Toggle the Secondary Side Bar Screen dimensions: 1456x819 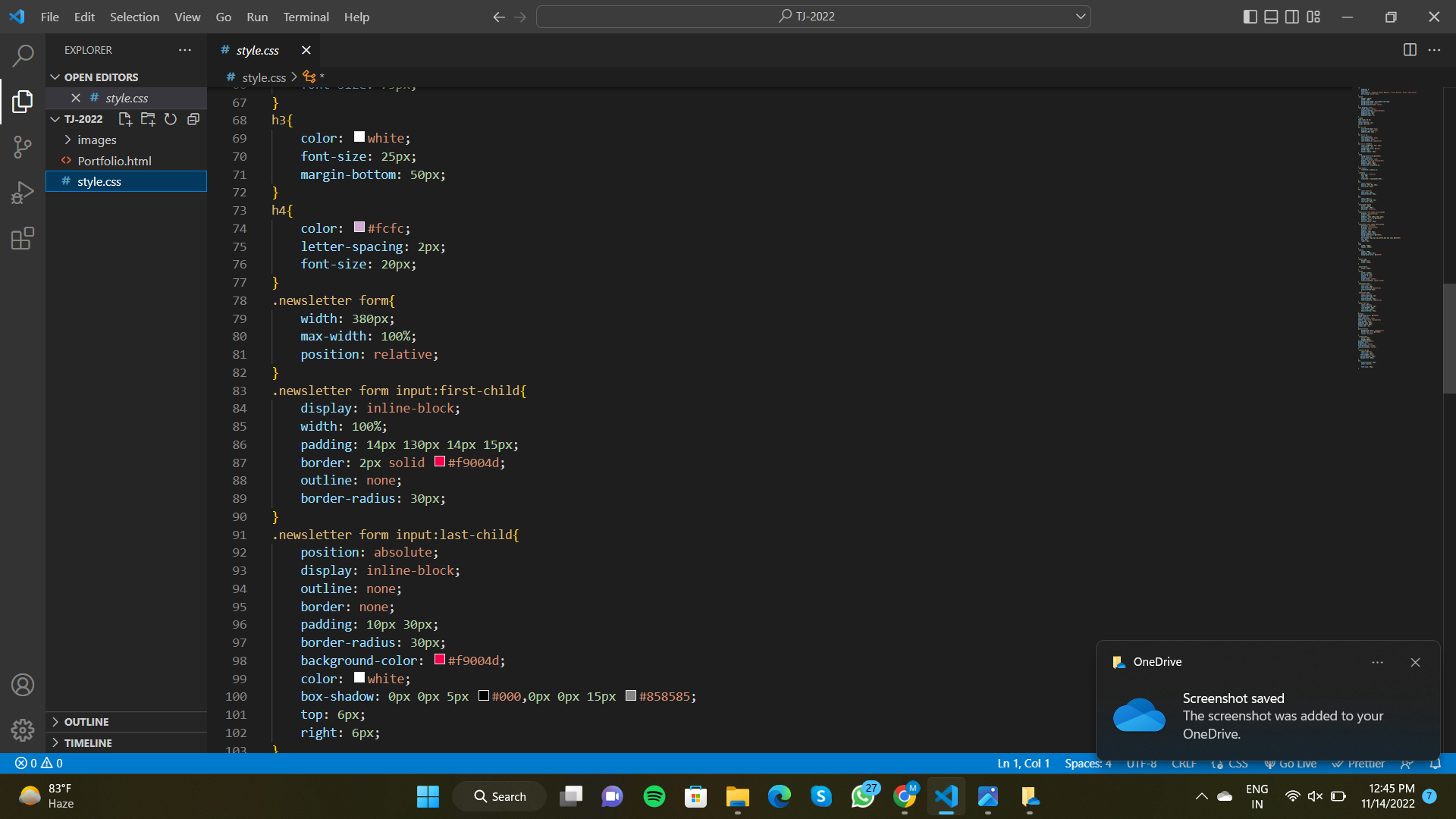tap(1292, 16)
